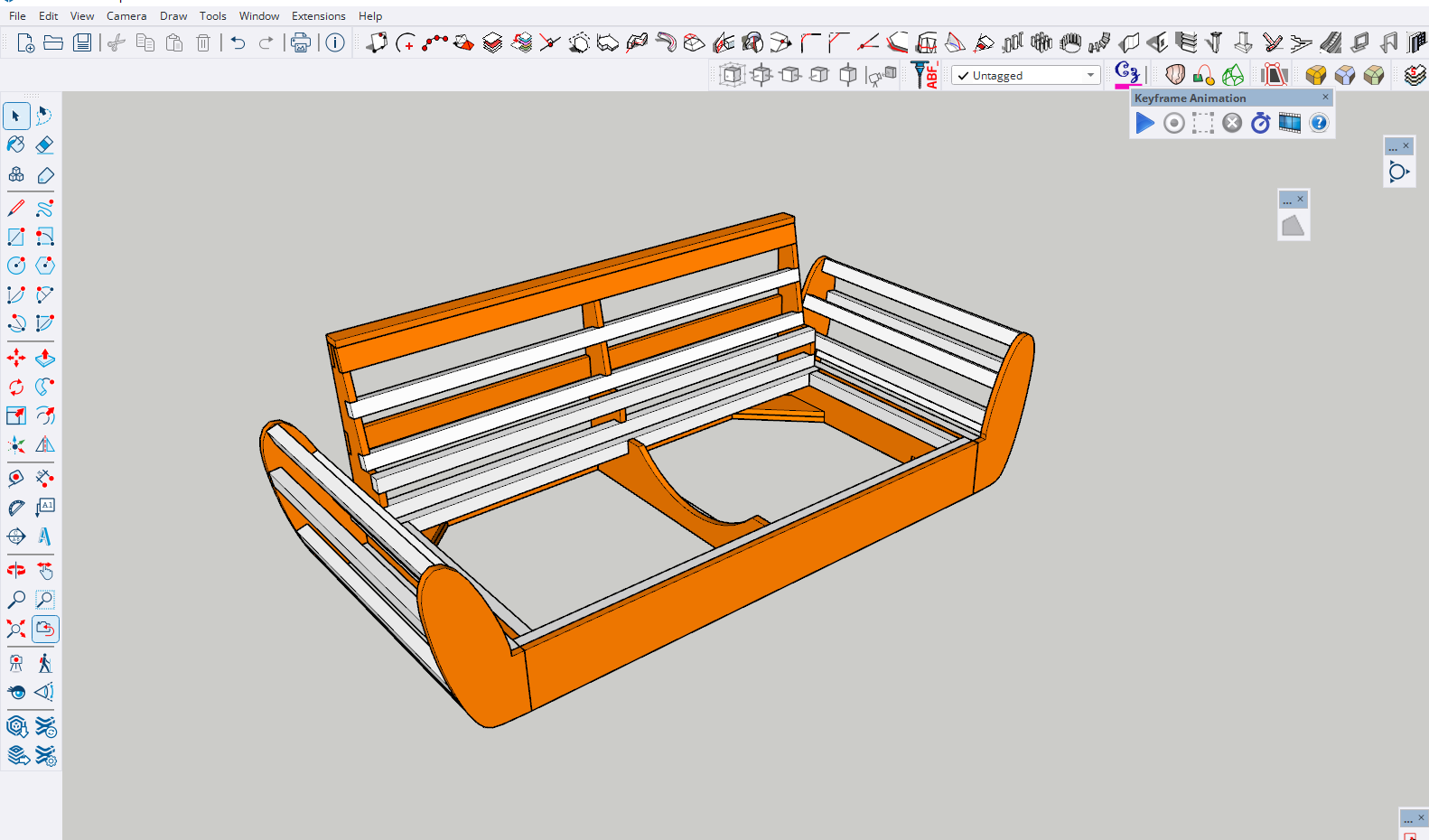Click the Print toolbar icon
The height and width of the screenshot is (840, 1429).
click(301, 42)
